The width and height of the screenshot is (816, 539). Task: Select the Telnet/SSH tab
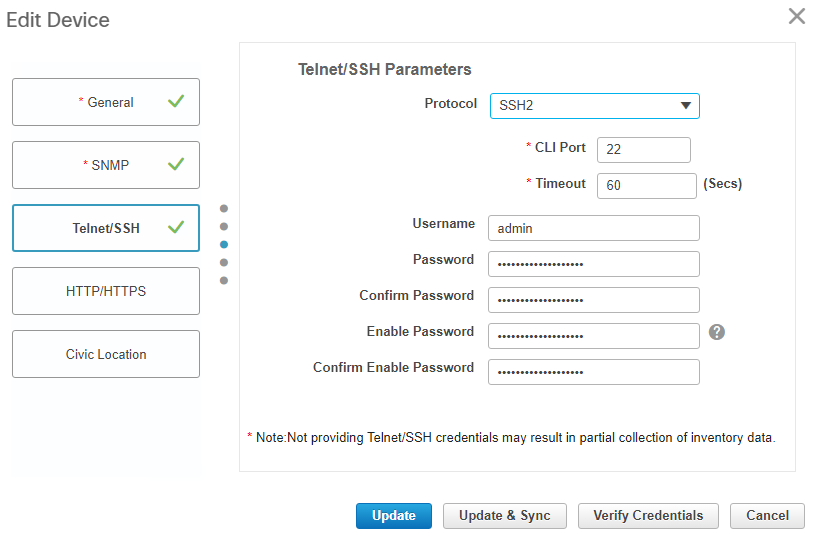tap(106, 228)
